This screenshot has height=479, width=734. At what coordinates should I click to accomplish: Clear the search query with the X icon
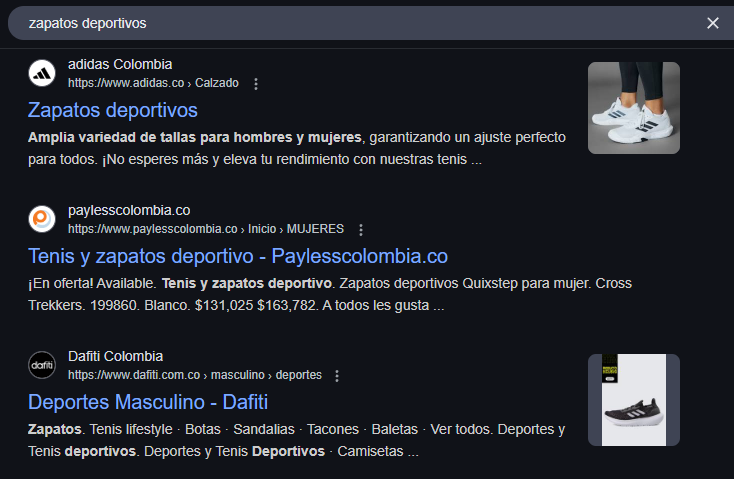click(713, 23)
